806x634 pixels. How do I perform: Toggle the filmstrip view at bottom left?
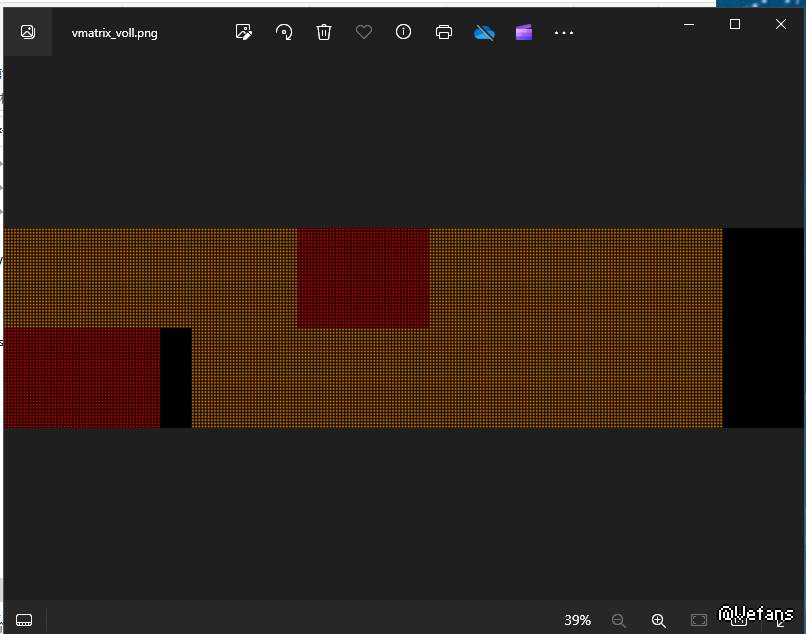(24, 620)
